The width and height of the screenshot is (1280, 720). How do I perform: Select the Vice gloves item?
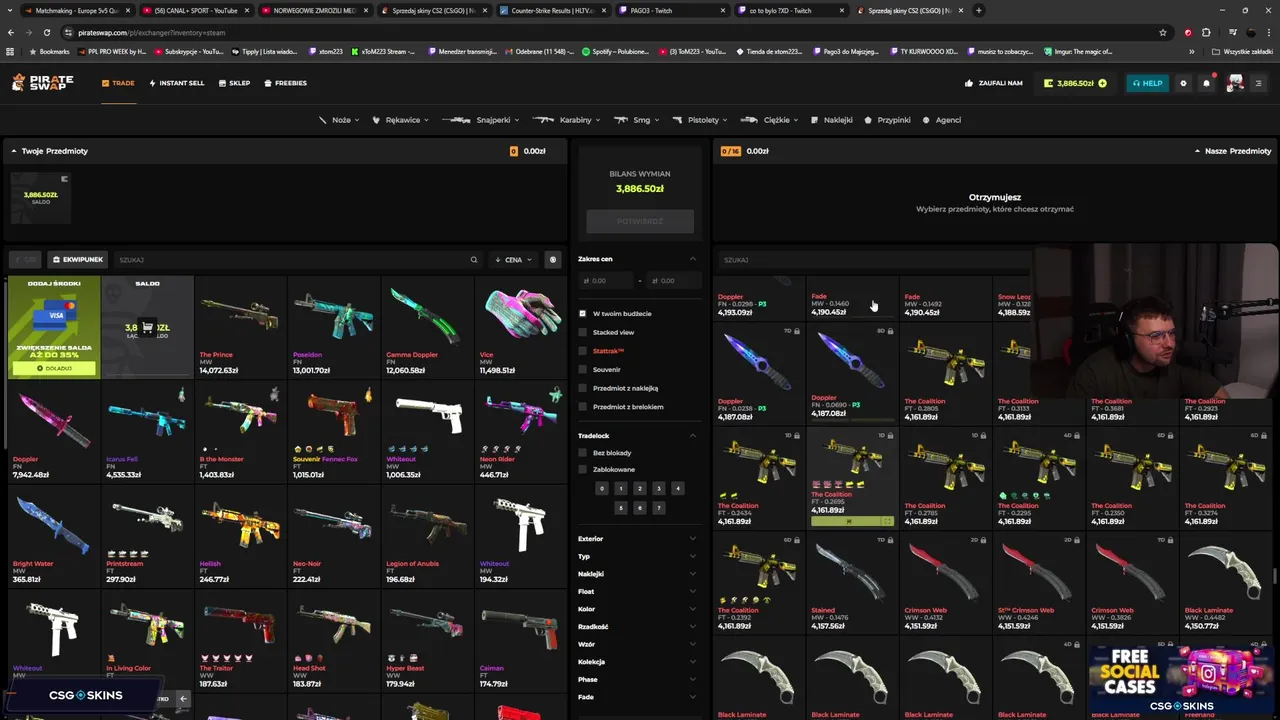pyautogui.click(x=520, y=328)
